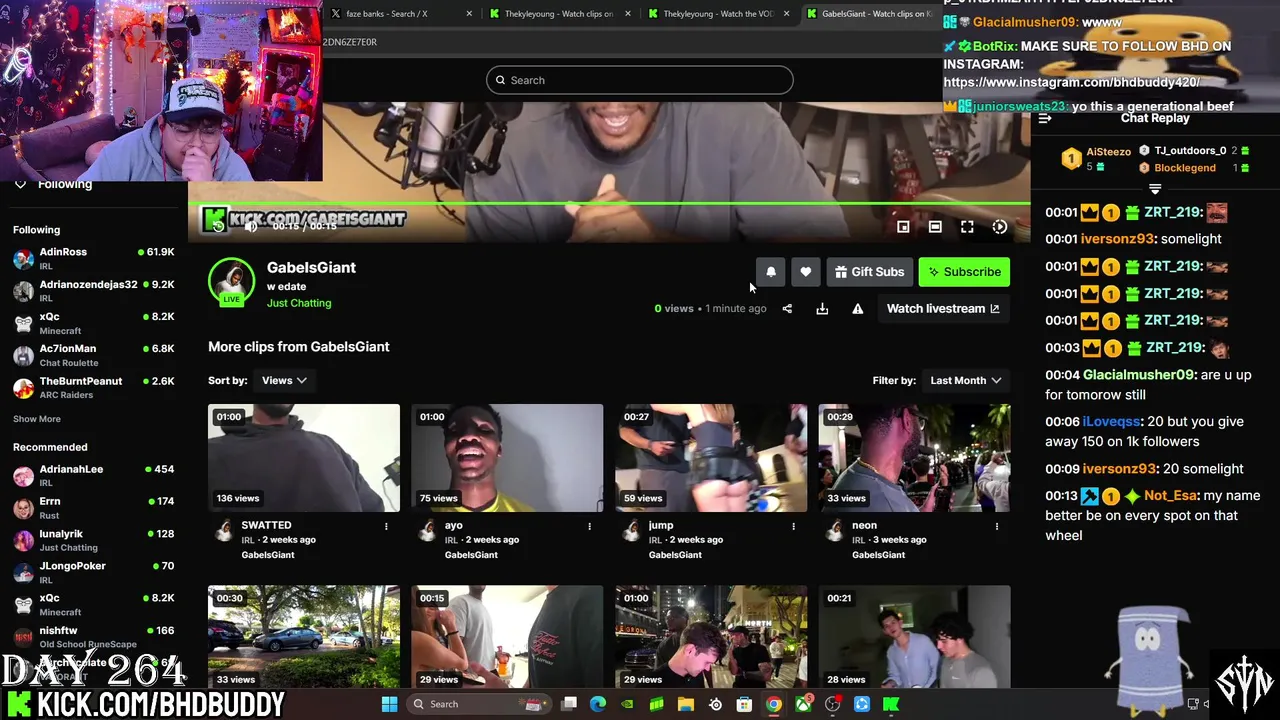Open nishftw recommended channel
The image size is (1280, 720).
click(93, 637)
